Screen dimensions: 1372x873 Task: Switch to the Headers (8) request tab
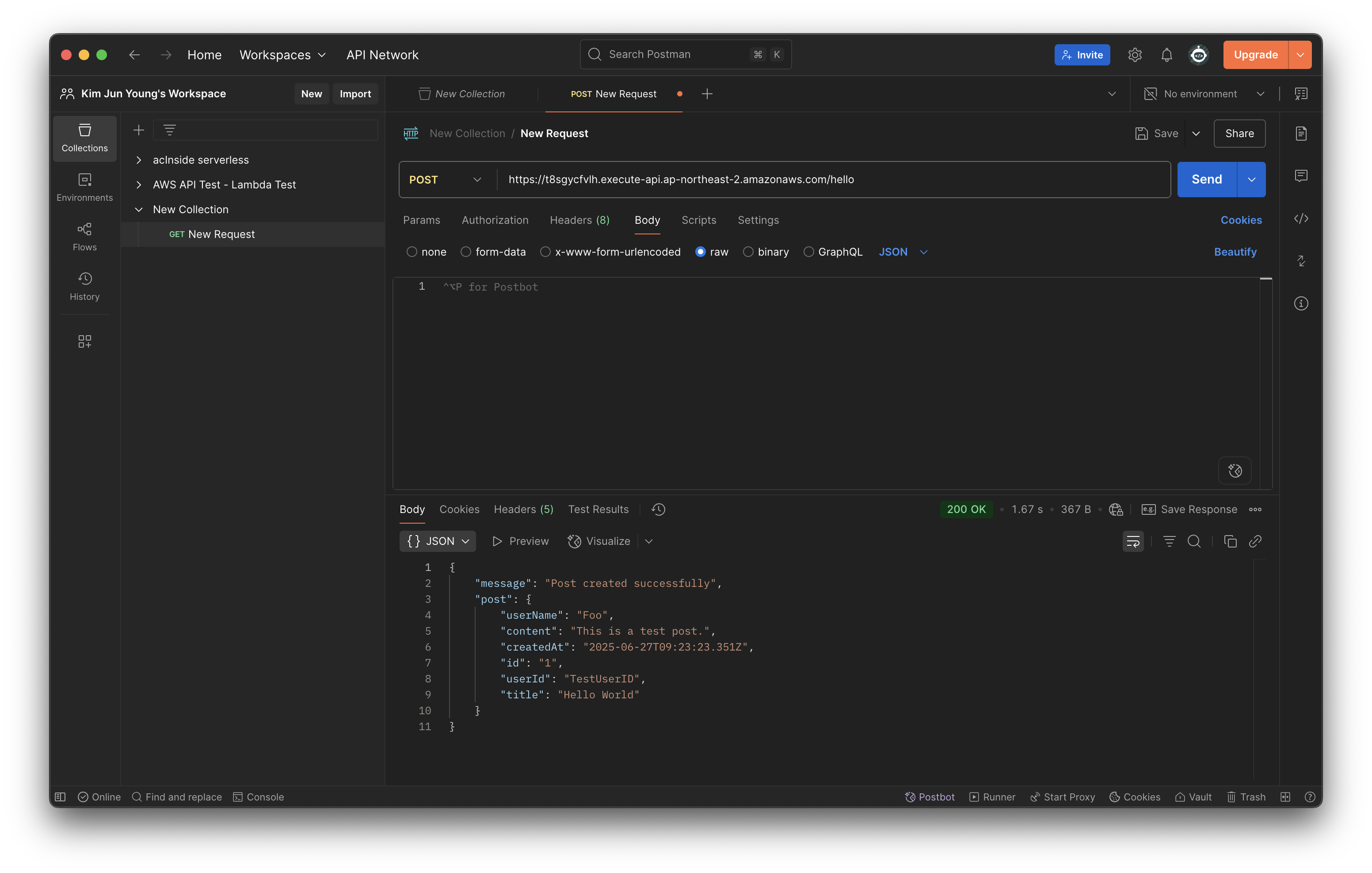coord(579,220)
